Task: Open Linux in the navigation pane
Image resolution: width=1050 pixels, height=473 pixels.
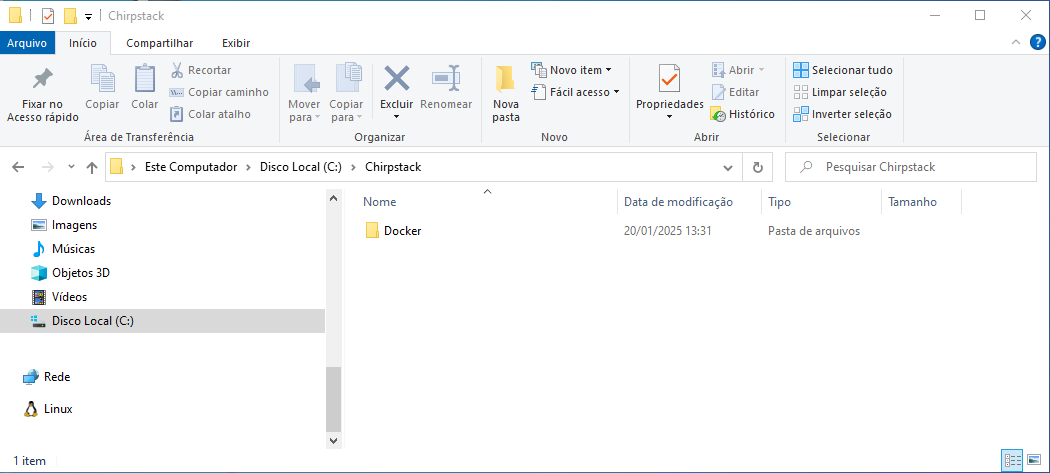Action: pos(58,409)
